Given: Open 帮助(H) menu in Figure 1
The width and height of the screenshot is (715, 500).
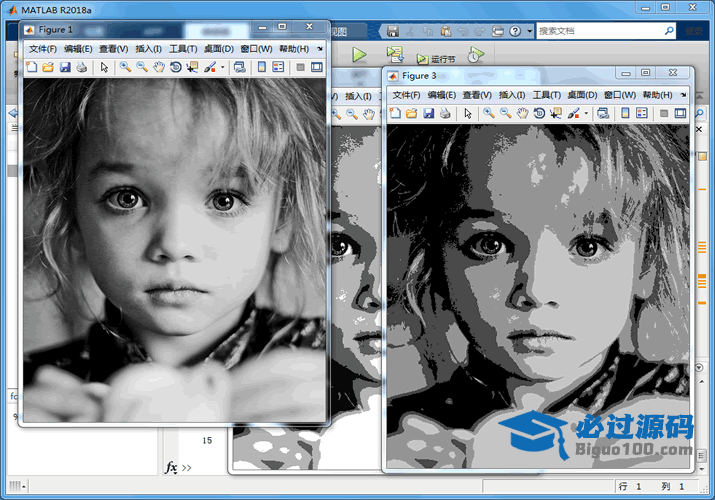Looking at the screenshot, I should point(294,49).
